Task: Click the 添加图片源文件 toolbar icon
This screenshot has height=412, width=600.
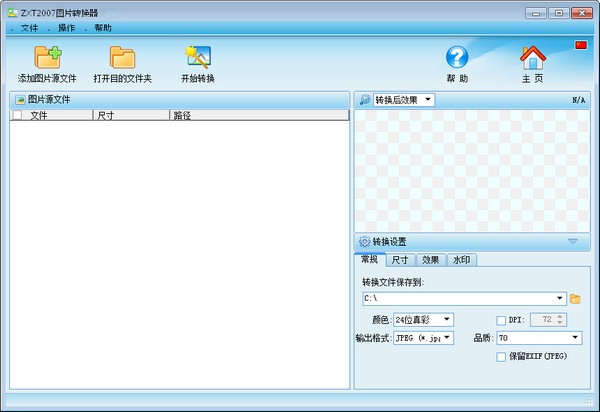Action: tap(47, 58)
